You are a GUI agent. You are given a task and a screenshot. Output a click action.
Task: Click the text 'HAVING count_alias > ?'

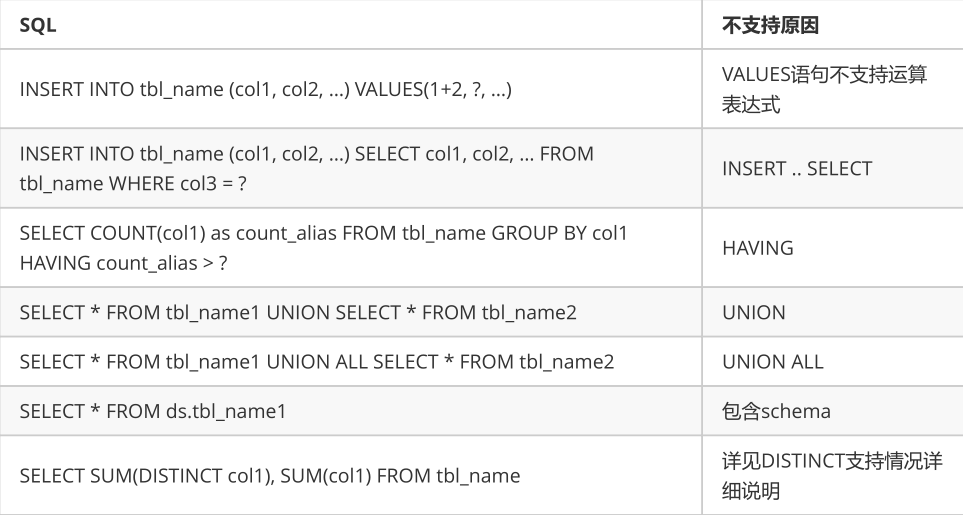[x=123, y=263]
